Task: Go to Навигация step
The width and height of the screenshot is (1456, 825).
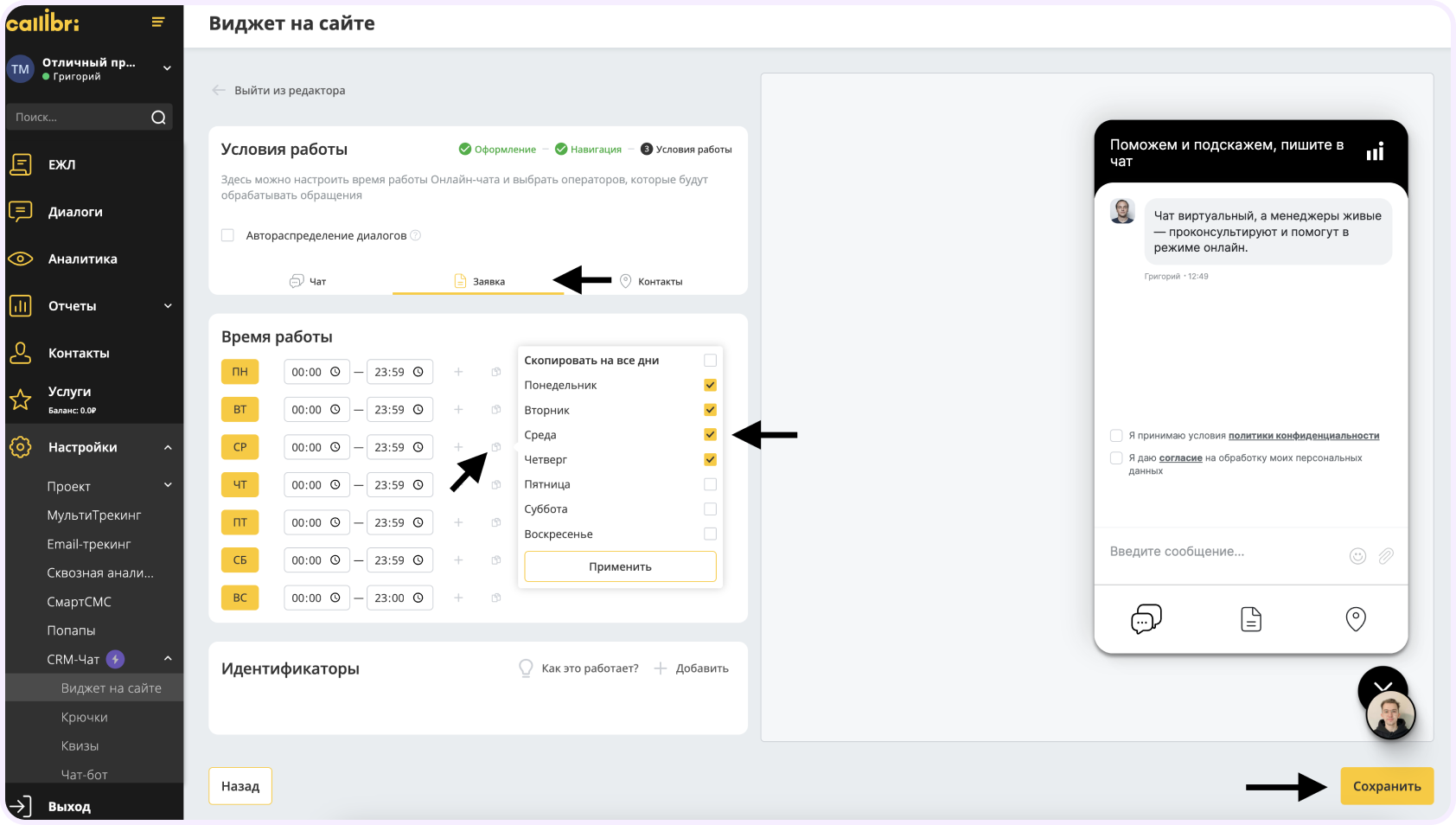Action: point(588,149)
